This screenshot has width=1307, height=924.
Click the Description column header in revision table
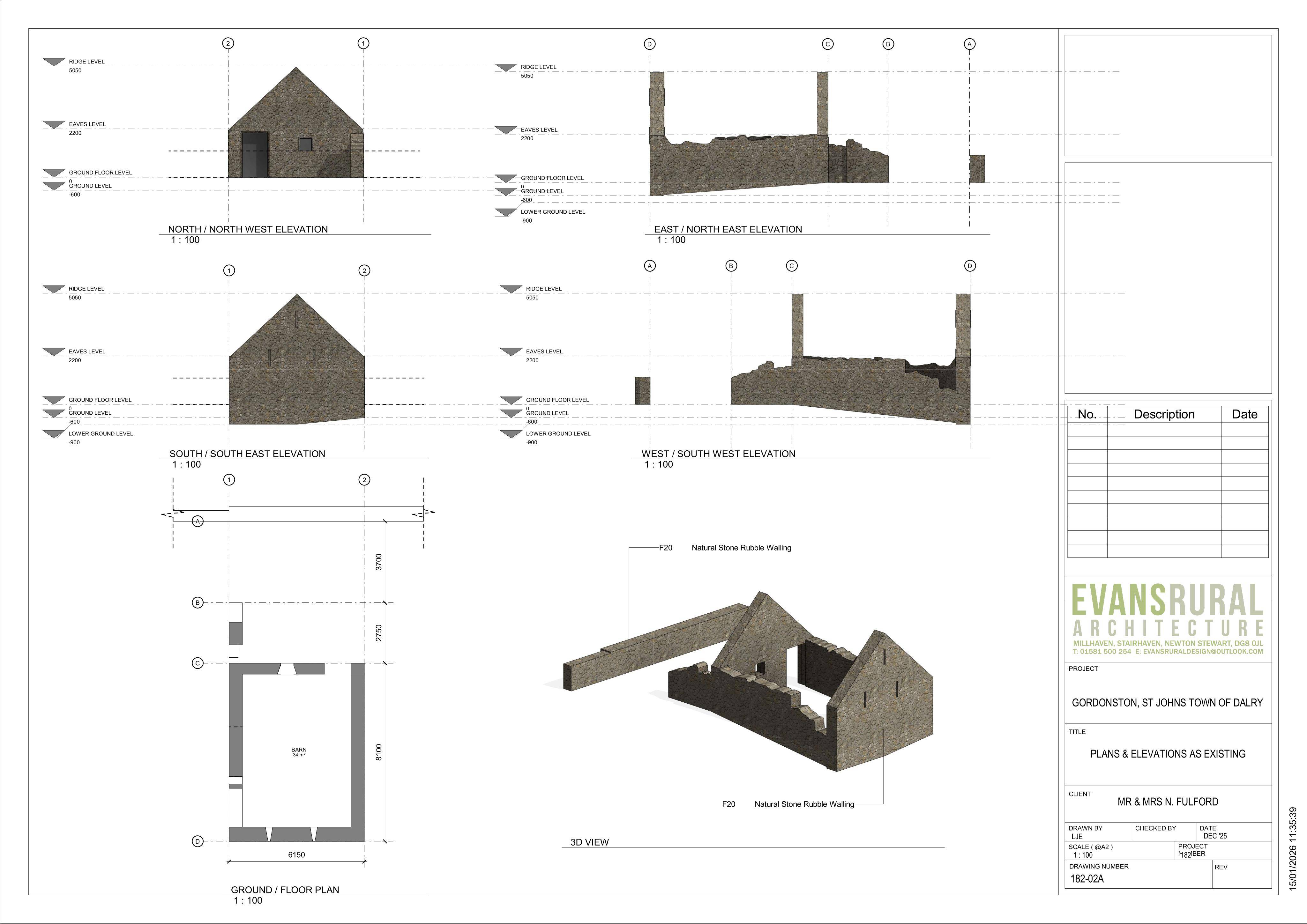pyautogui.click(x=1163, y=414)
